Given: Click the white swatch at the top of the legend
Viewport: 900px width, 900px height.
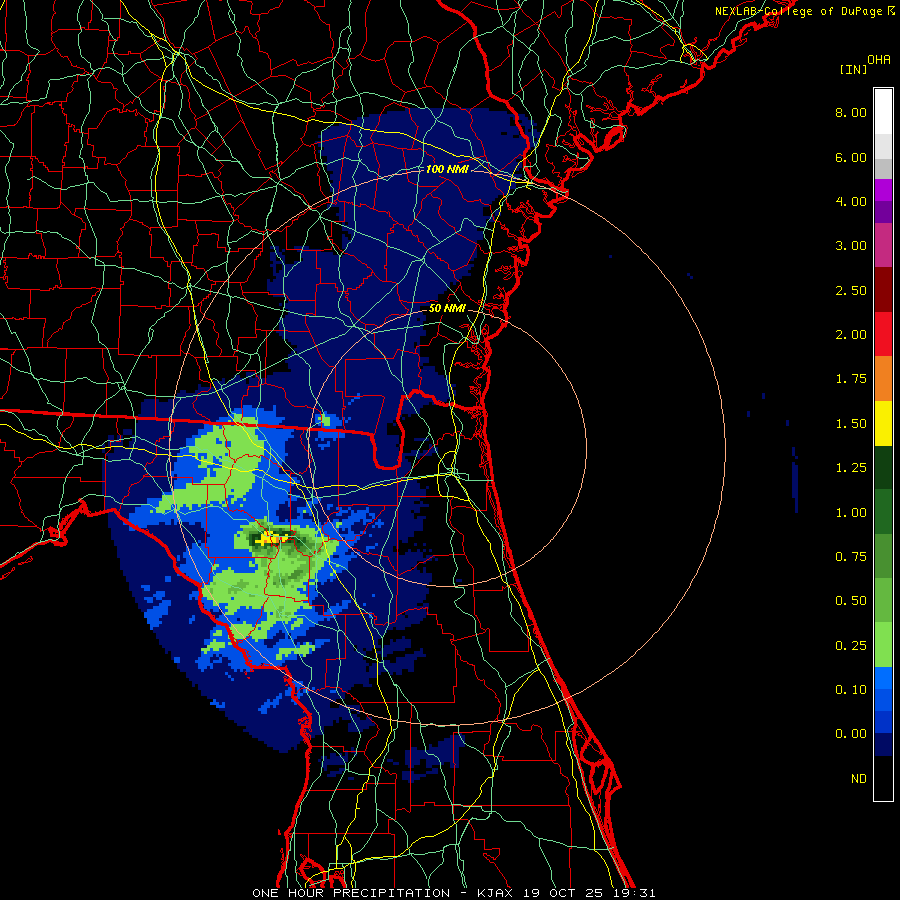Looking at the screenshot, I should [883, 111].
